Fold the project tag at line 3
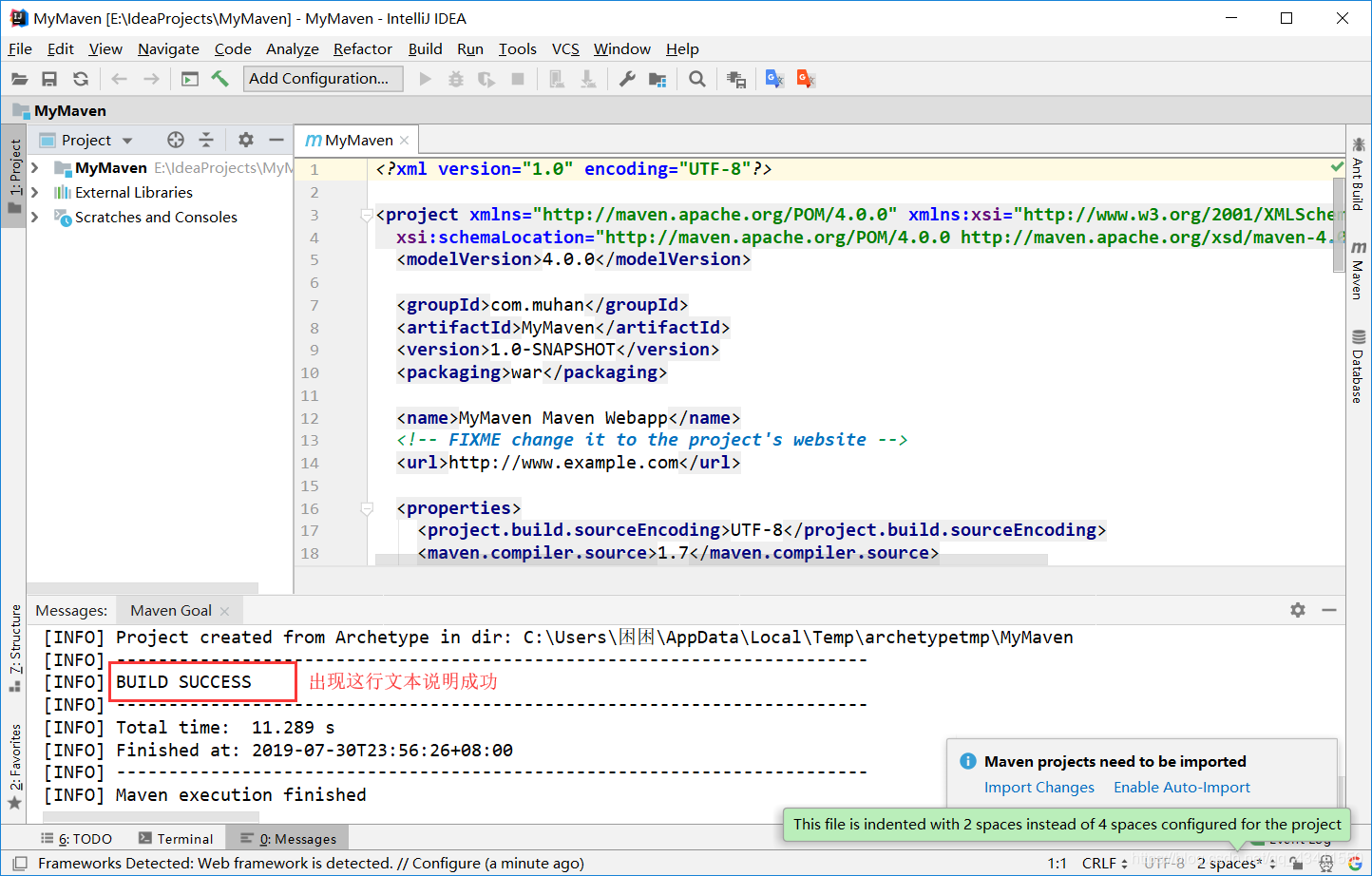1372x876 pixels. [367, 215]
